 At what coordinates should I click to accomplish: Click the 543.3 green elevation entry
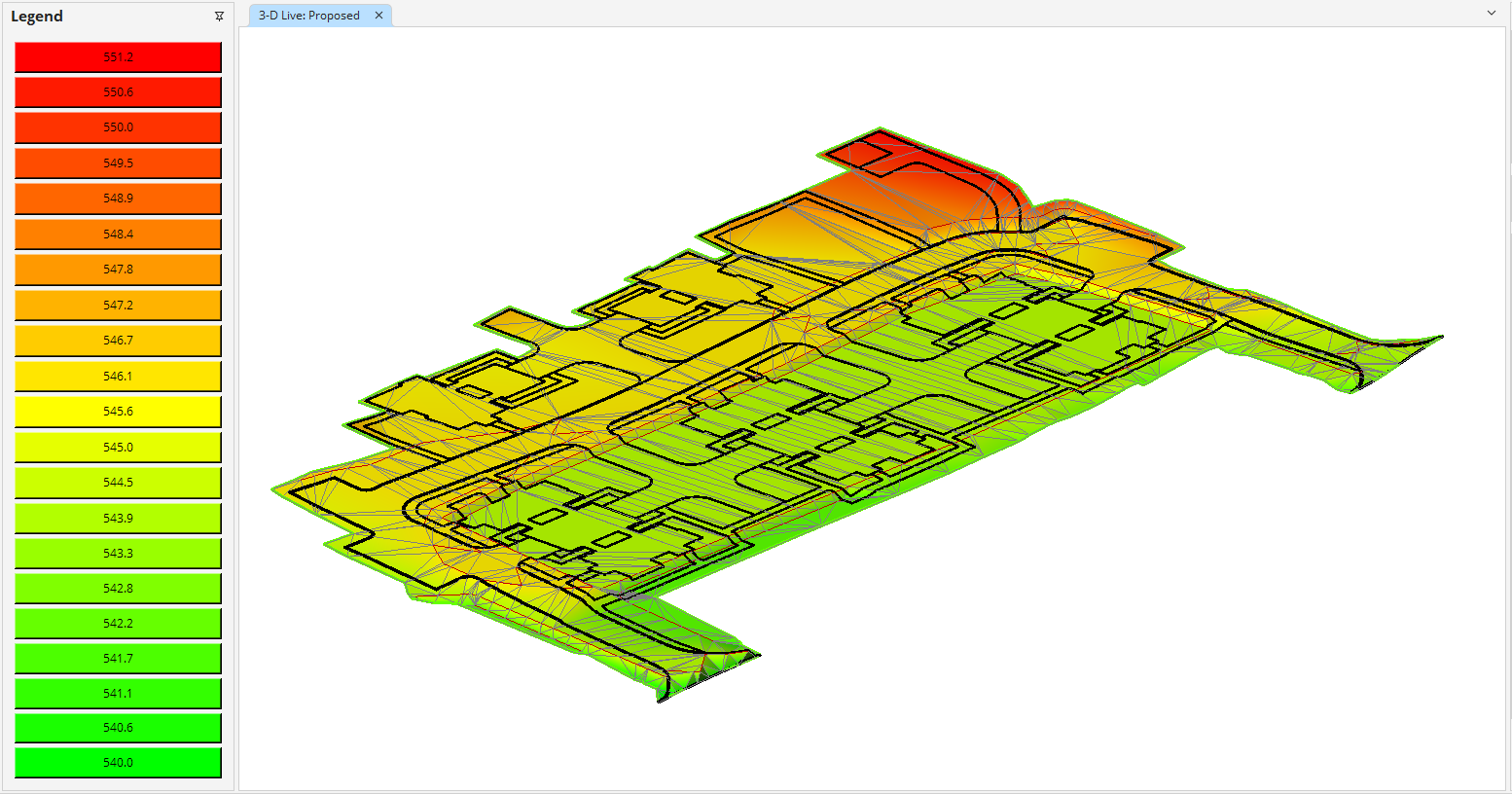point(118,553)
